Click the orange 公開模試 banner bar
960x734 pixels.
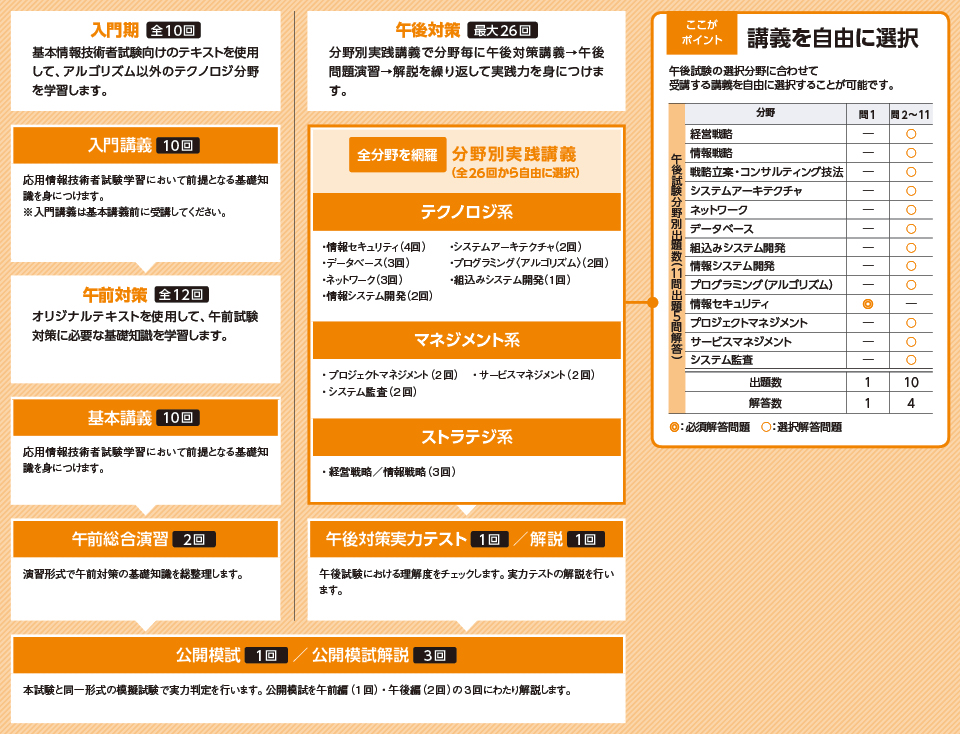click(317, 655)
